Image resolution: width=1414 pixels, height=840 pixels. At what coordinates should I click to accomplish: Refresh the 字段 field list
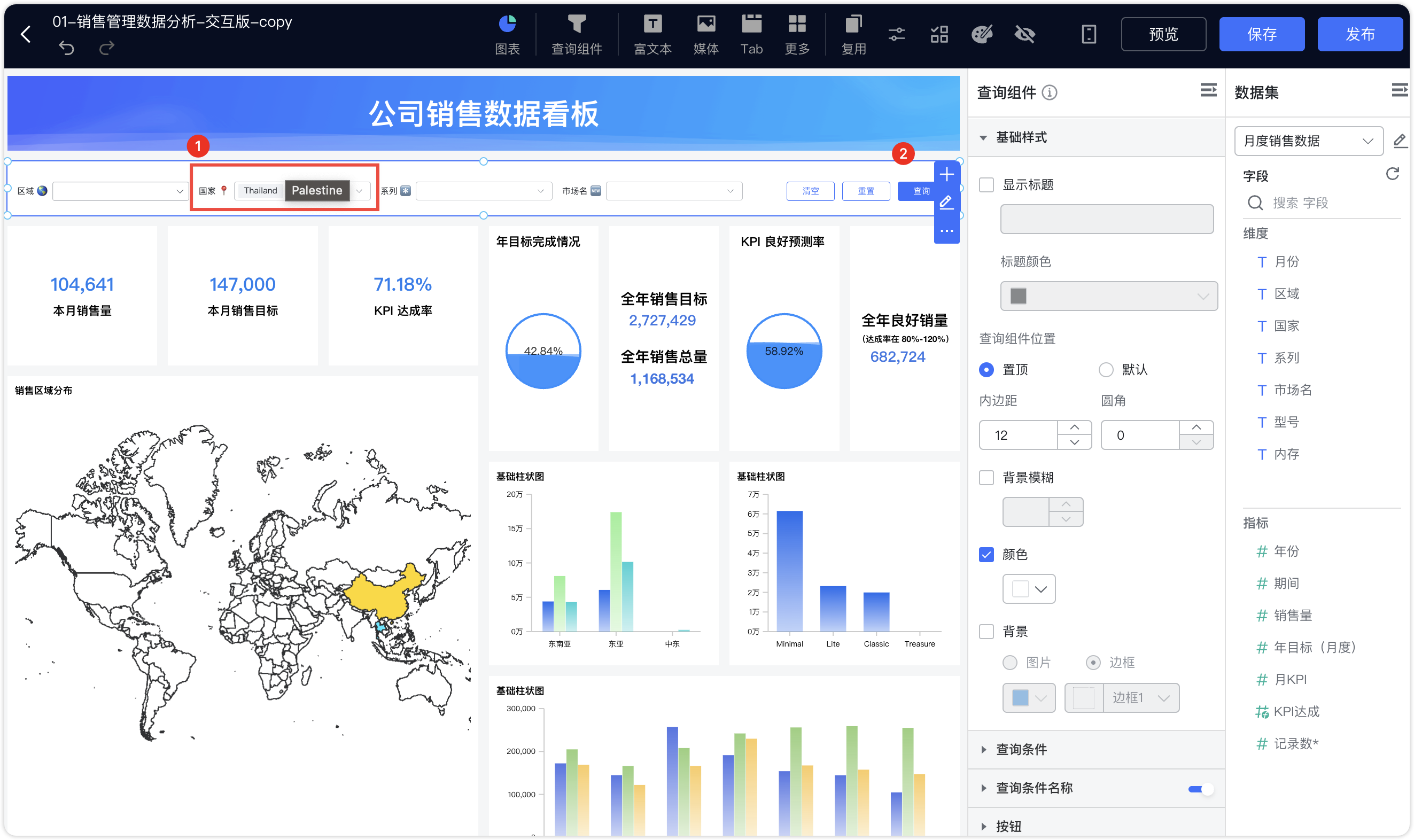(1392, 174)
